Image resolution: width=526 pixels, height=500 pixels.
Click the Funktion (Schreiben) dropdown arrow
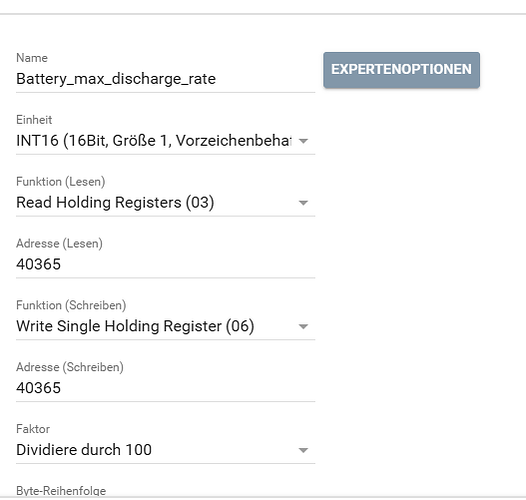tap(303, 326)
